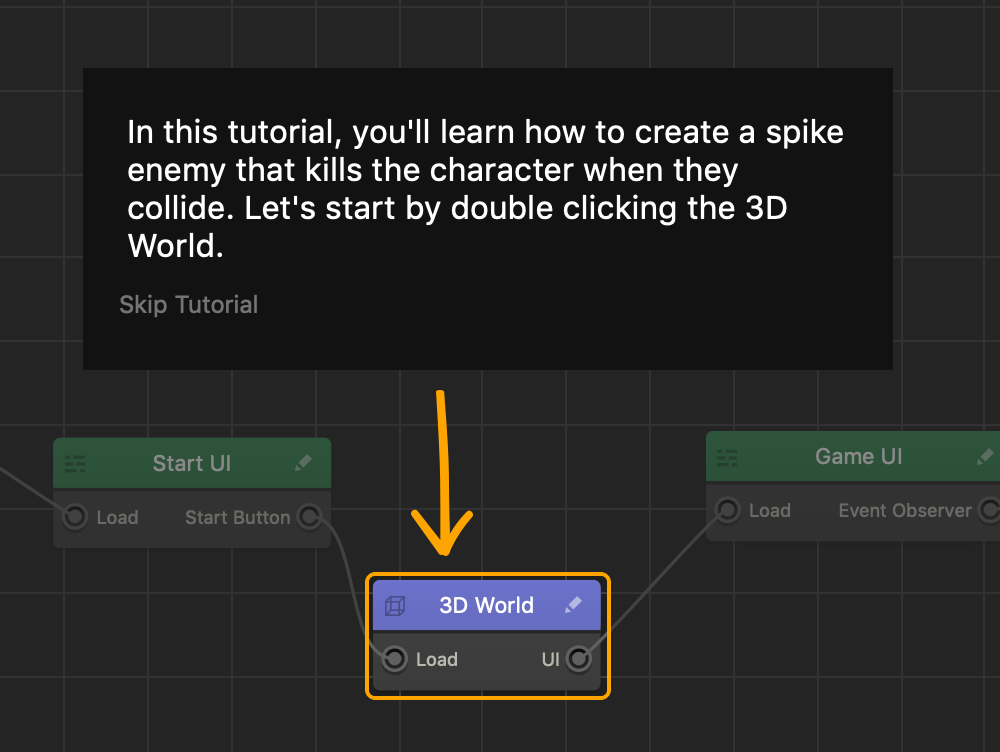Image resolution: width=1000 pixels, height=752 pixels.
Task: Click the cube icon on the 3D World node
Action: coord(394,605)
